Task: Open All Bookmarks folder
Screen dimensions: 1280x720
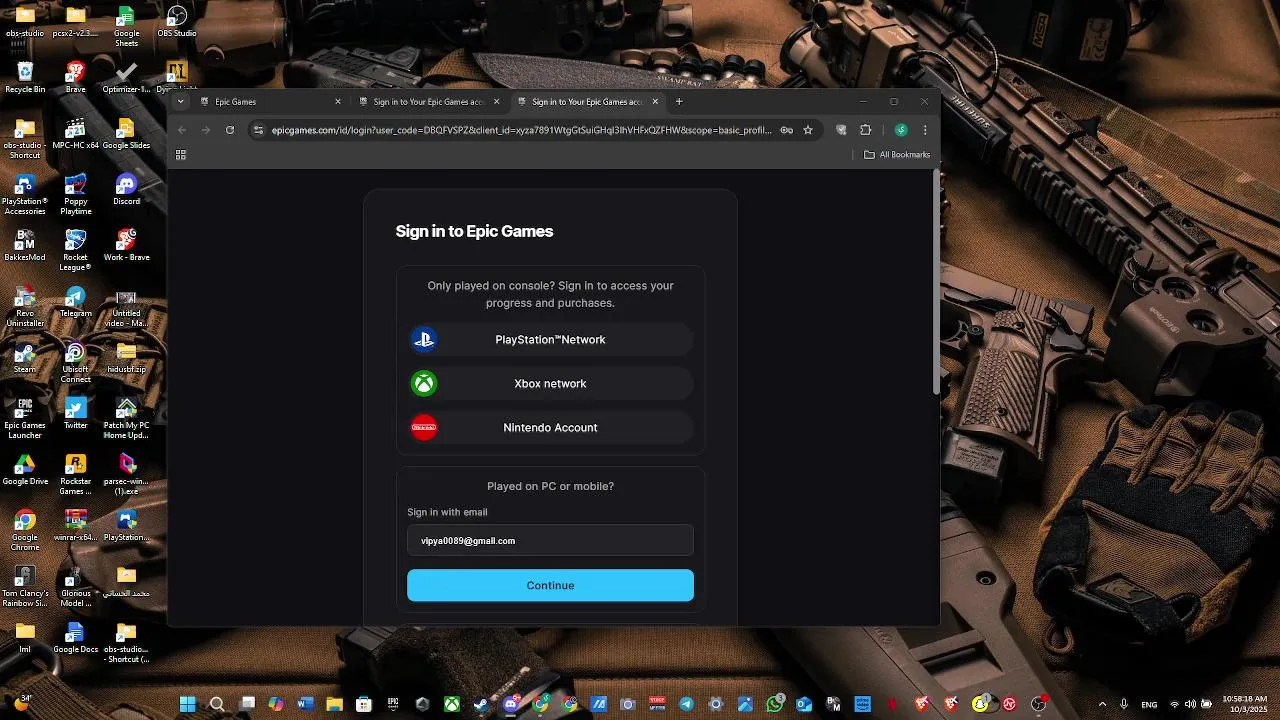Action: [x=897, y=155]
